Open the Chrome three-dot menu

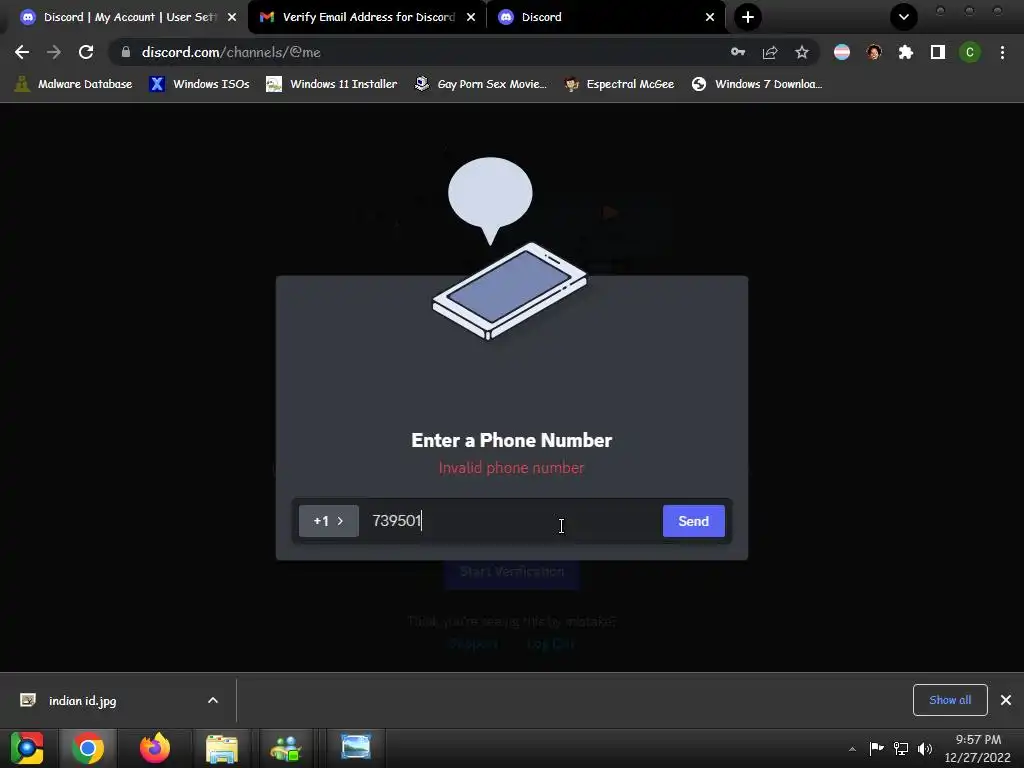[x=1002, y=52]
